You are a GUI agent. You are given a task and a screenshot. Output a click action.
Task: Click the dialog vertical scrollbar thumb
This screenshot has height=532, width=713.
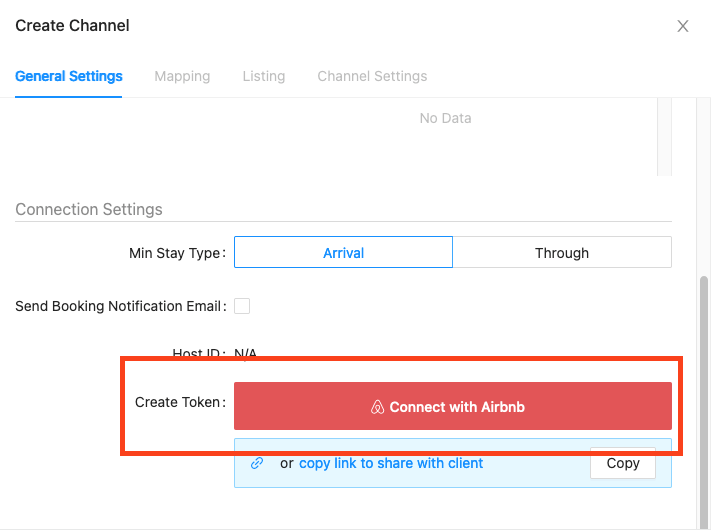(703, 402)
